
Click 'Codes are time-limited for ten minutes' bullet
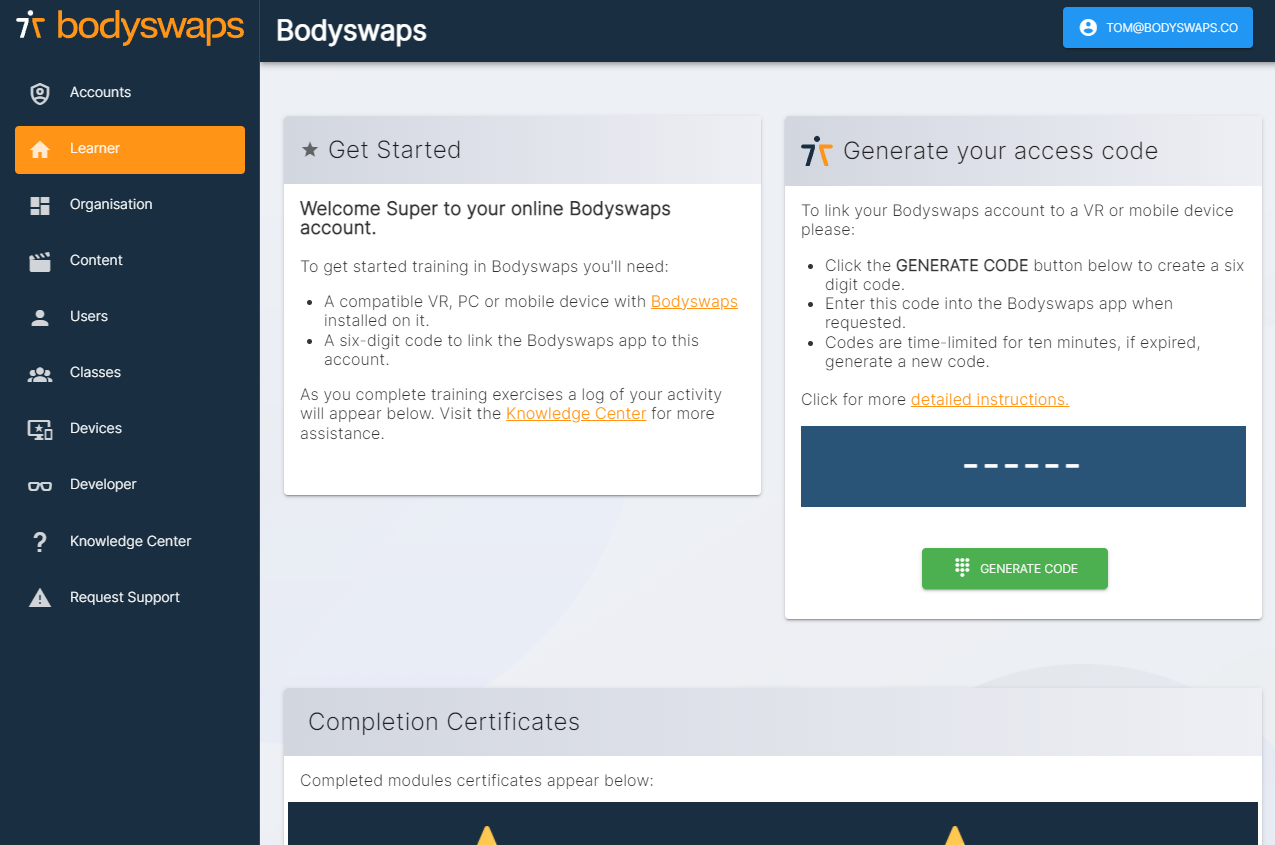(1012, 352)
